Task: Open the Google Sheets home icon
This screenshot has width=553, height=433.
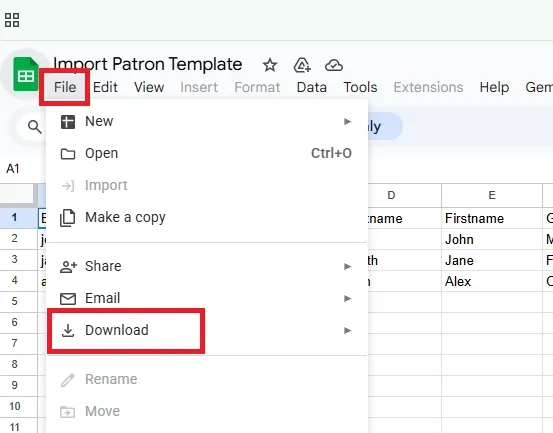Action: [26, 74]
